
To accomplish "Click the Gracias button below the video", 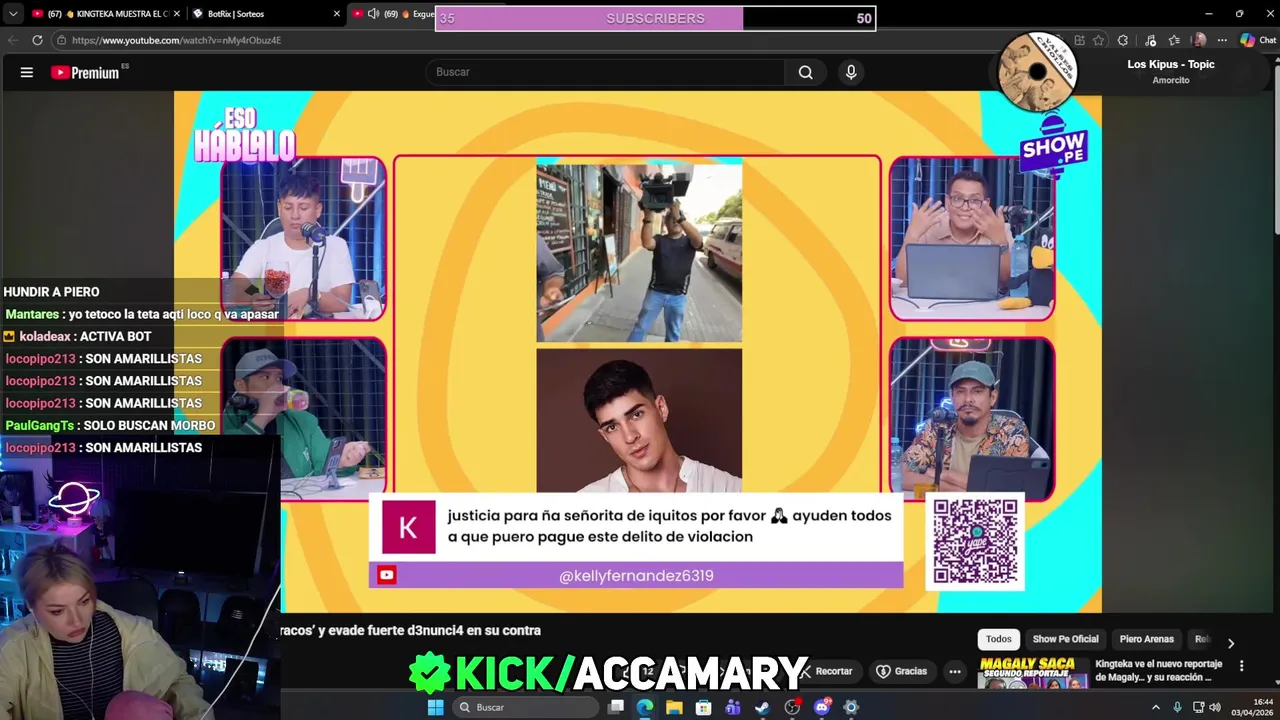I will tap(902, 671).
